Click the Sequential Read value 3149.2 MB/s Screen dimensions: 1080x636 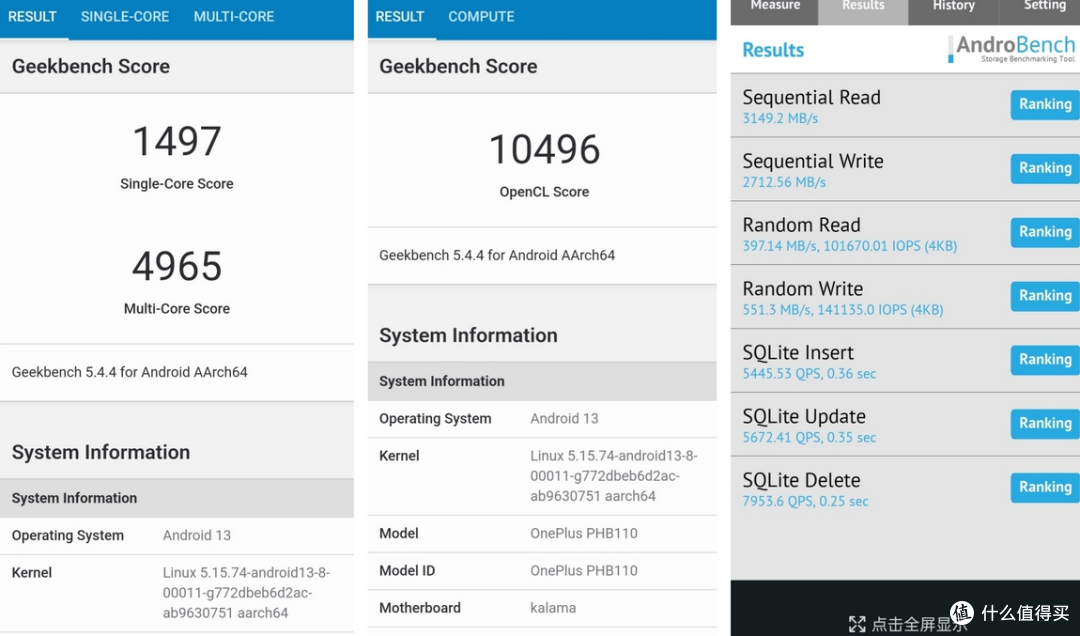click(780, 119)
